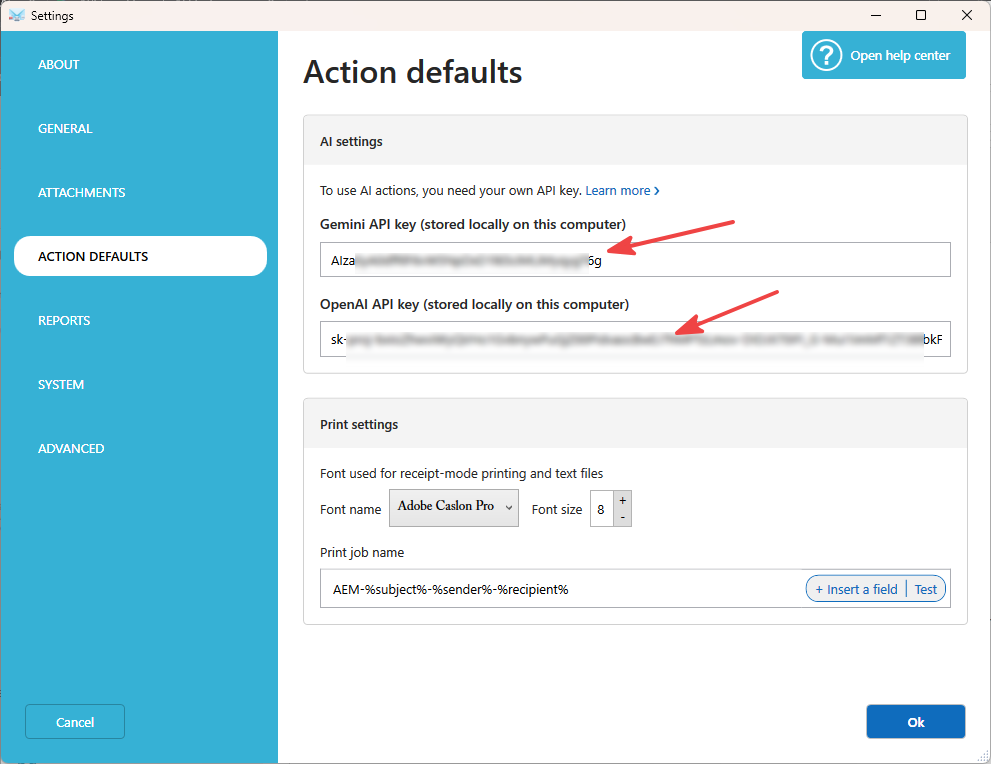
Task: Click the Font size value box
Action: click(x=601, y=509)
